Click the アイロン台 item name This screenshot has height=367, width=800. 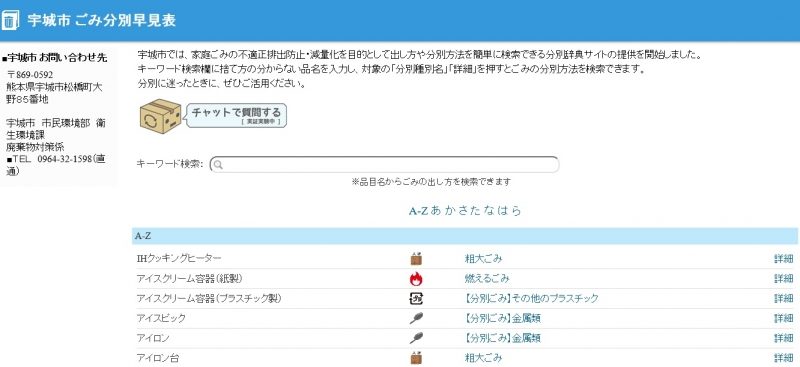(158, 358)
